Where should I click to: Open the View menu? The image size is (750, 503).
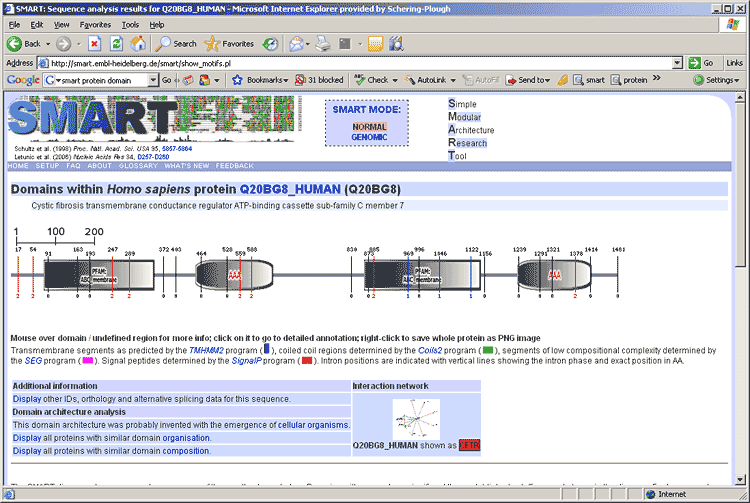tap(61, 25)
